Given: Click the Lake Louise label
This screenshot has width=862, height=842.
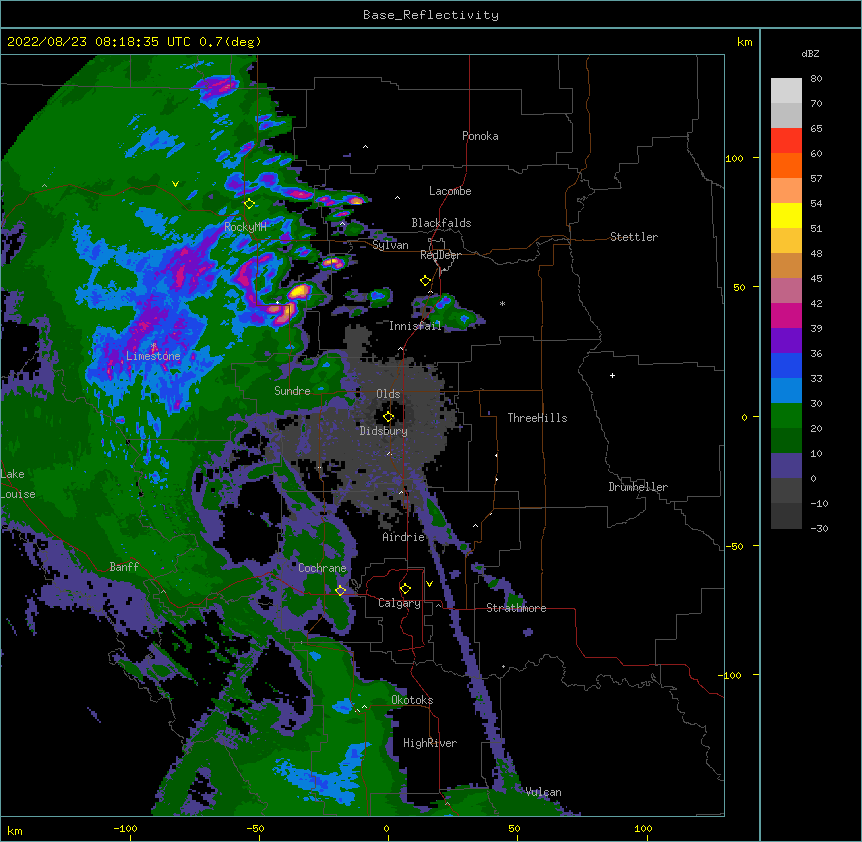Looking at the screenshot, I should [18, 484].
